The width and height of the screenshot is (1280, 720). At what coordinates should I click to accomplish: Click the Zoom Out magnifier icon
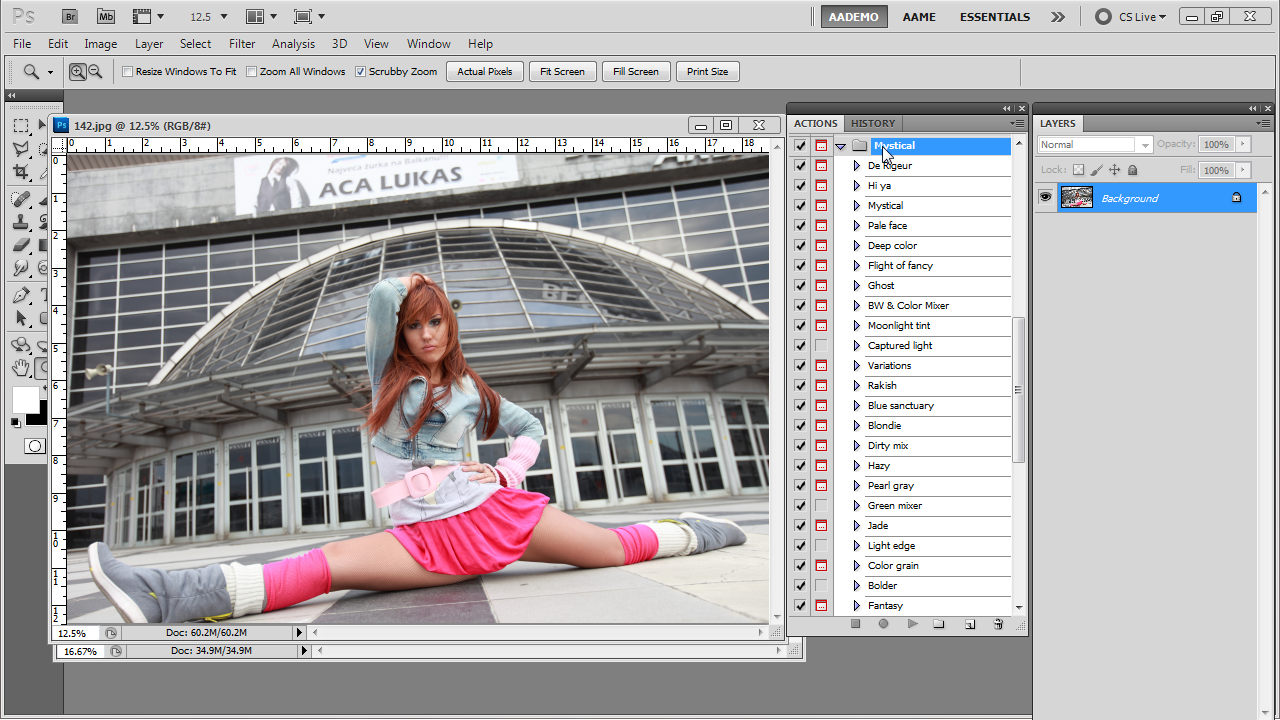point(95,72)
